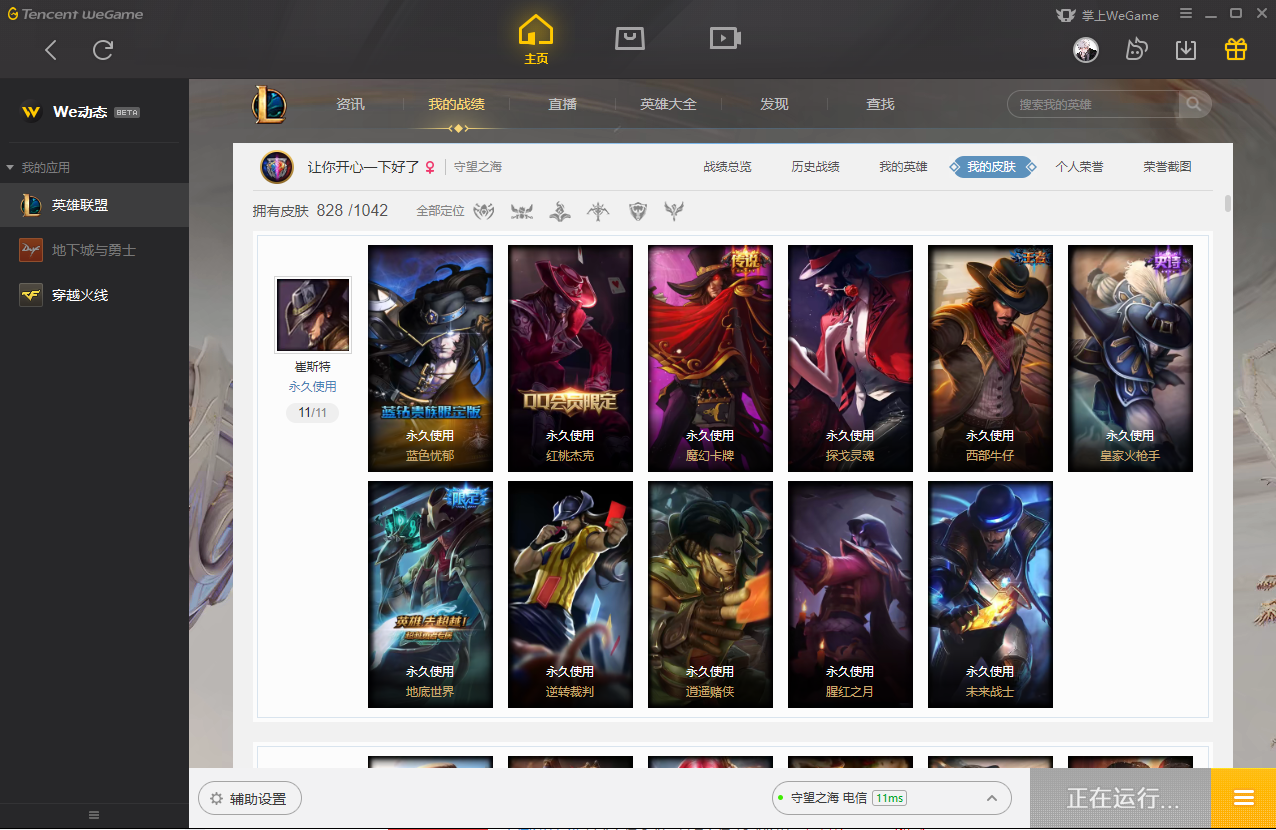
Task: Click the 搜索我的英雄 search field
Action: 1095,104
